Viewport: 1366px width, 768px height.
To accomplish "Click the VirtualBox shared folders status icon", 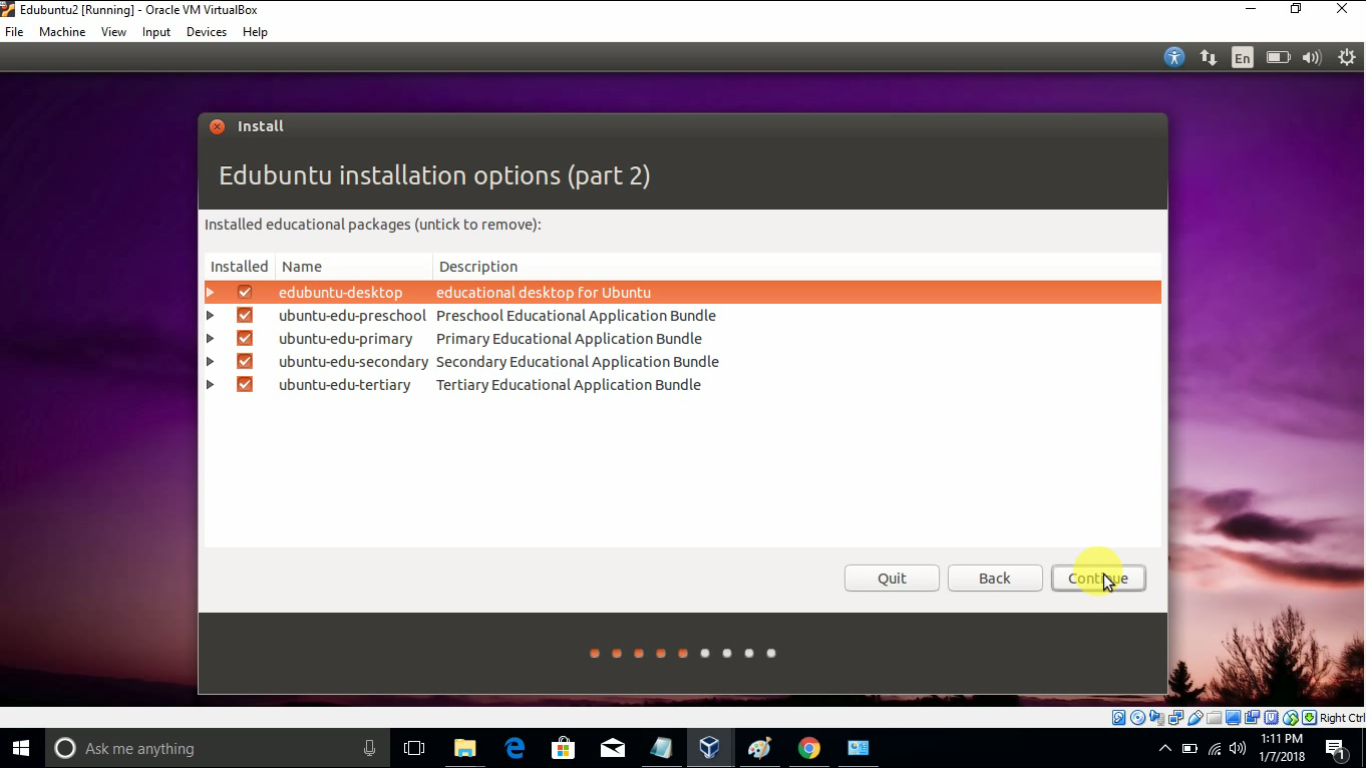I will click(x=1214, y=718).
